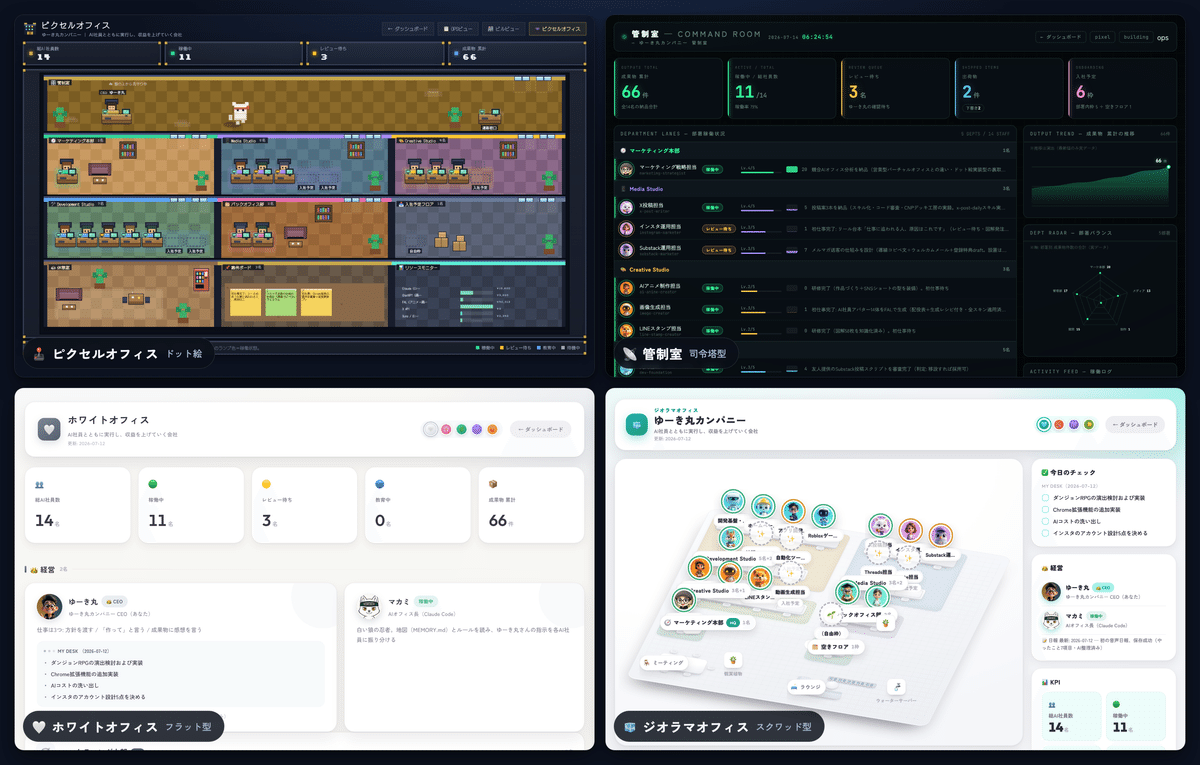The image size is (1200, 765).
Task: Select the ops tab in Command Room
Action: pyautogui.click(x=1162, y=37)
